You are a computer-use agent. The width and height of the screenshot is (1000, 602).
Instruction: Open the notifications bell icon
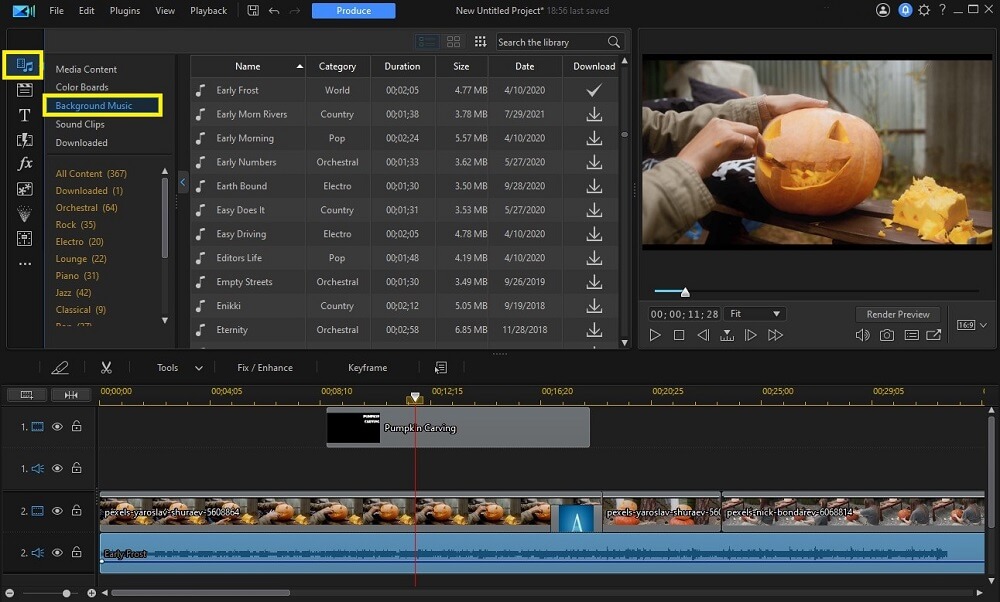(904, 10)
